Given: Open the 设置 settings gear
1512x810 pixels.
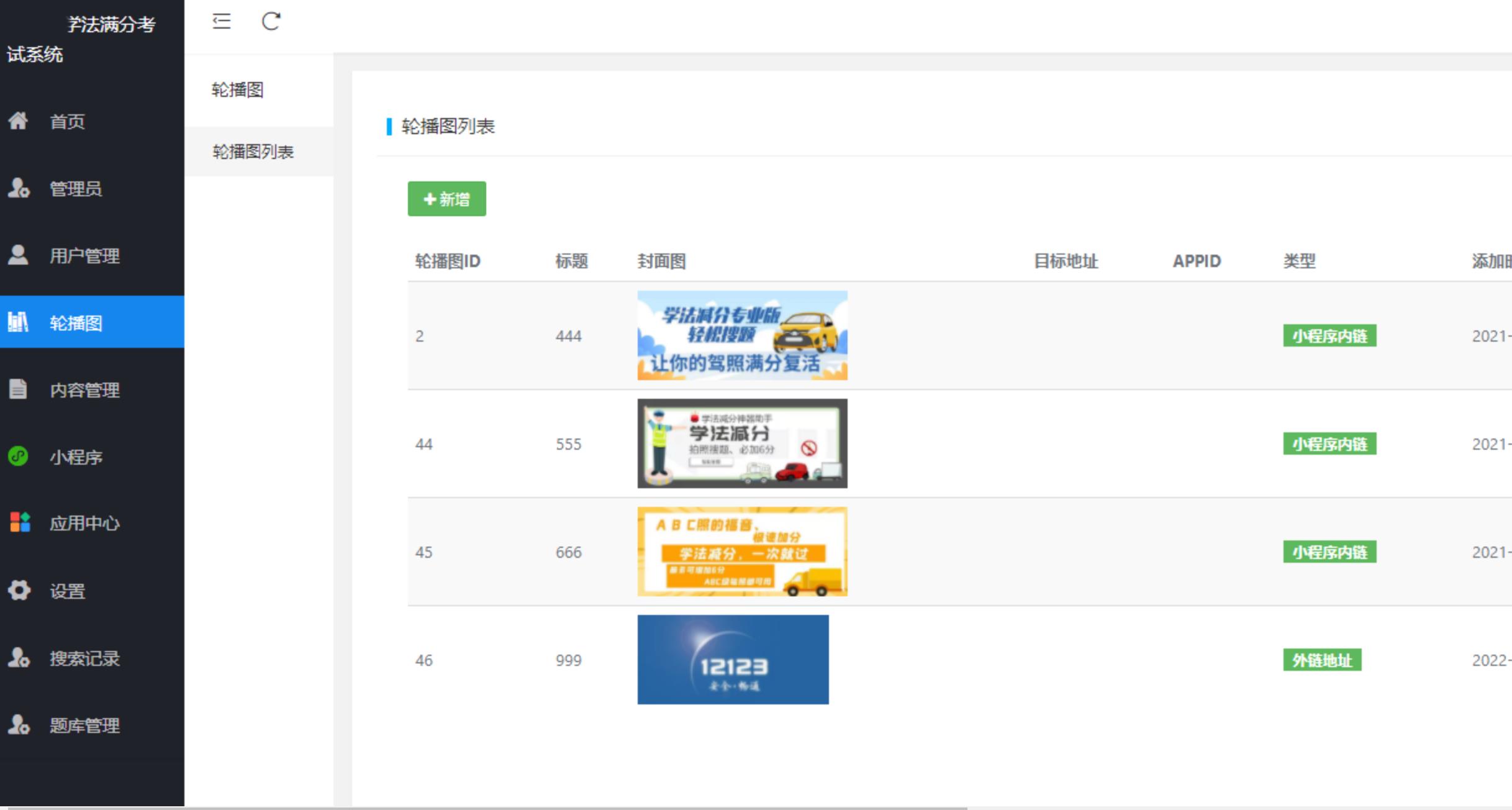Looking at the screenshot, I should [x=67, y=591].
